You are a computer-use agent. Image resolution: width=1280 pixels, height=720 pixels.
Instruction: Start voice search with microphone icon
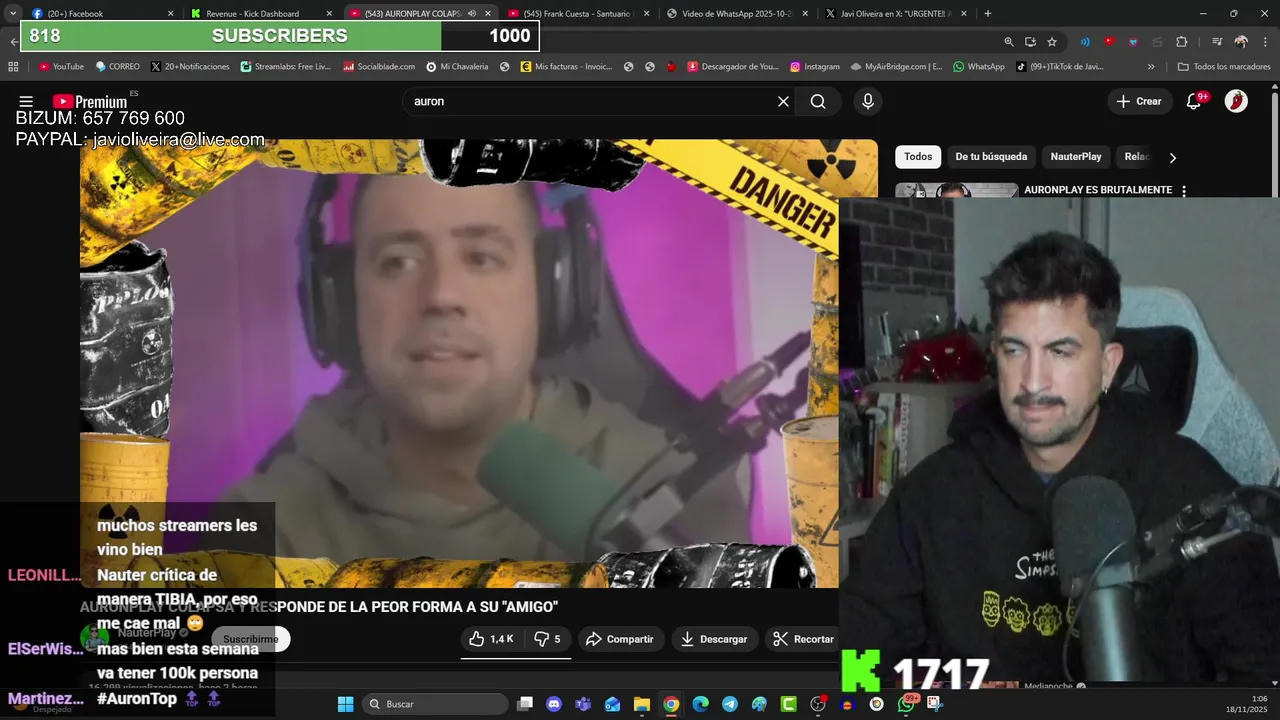pyautogui.click(x=867, y=101)
